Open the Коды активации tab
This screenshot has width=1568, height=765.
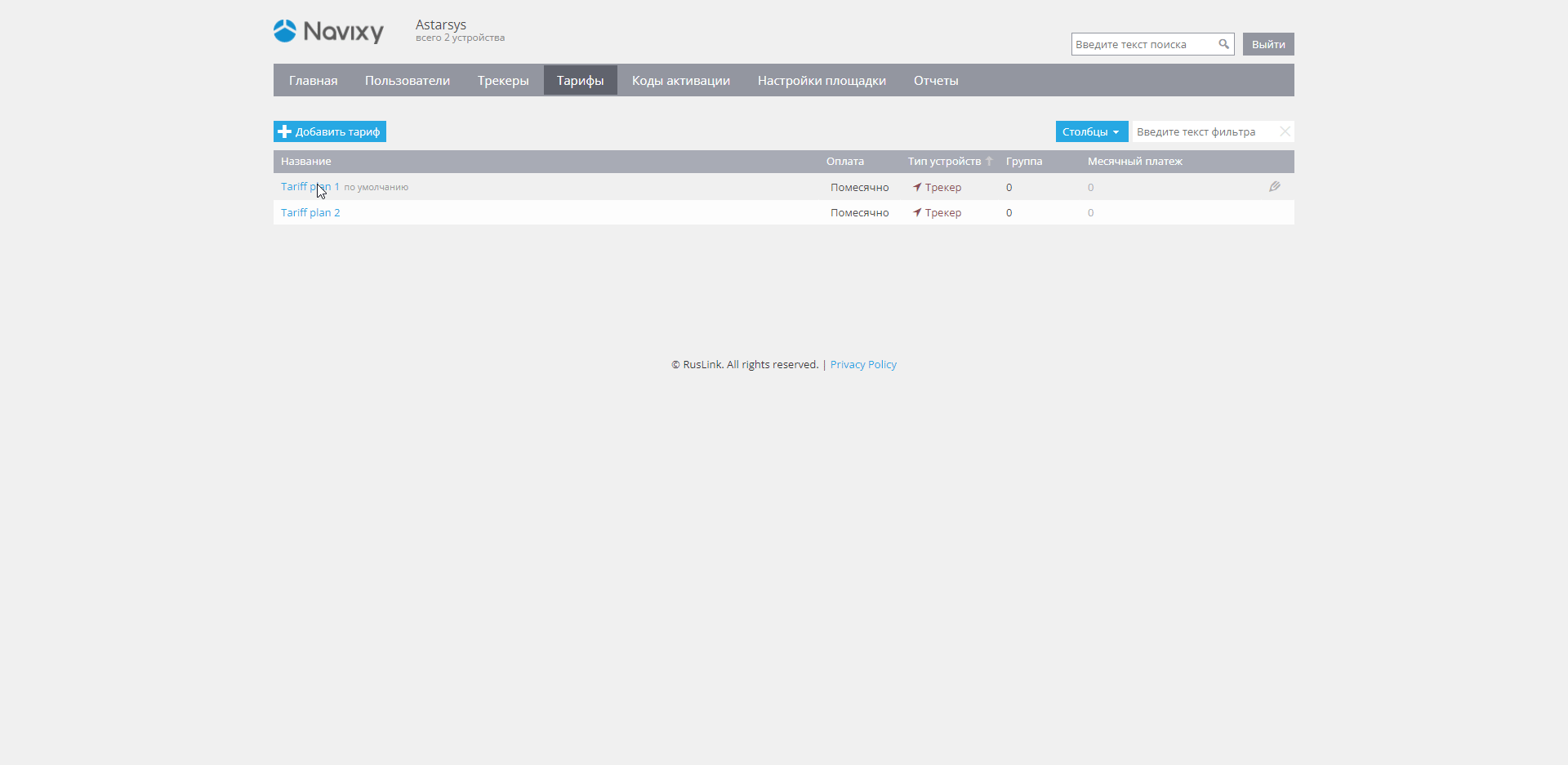pyautogui.click(x=681, y=80)
